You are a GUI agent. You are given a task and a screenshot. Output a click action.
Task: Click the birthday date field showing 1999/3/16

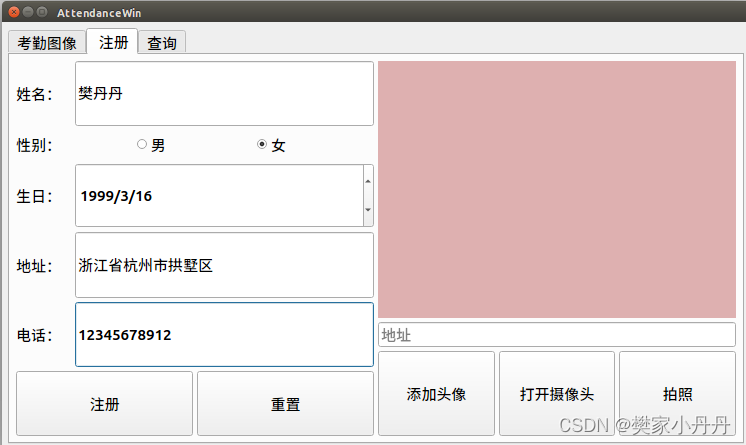click(219, 196)
